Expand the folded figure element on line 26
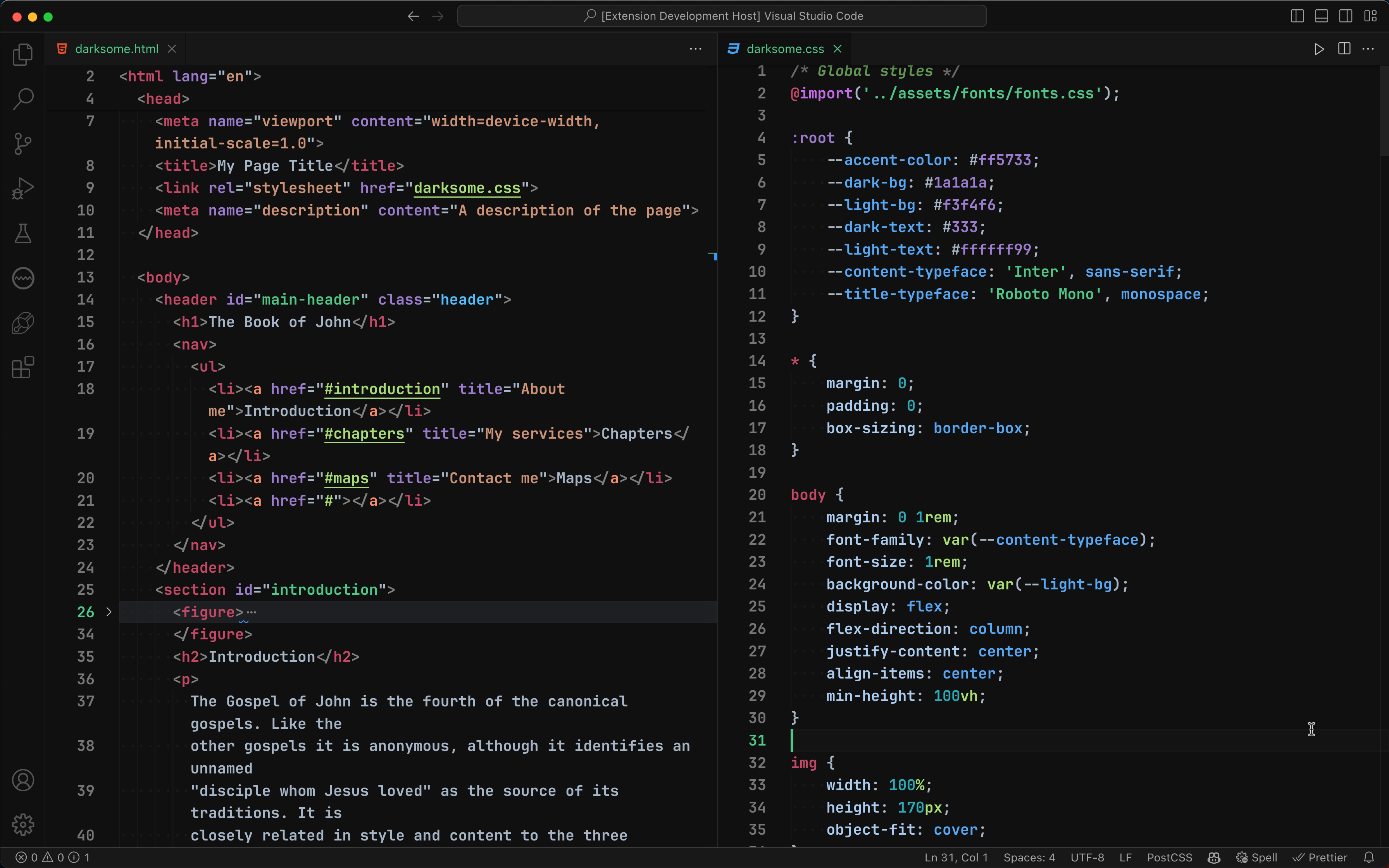Screen dimensions: 1389x868 (x=109, y=612)
